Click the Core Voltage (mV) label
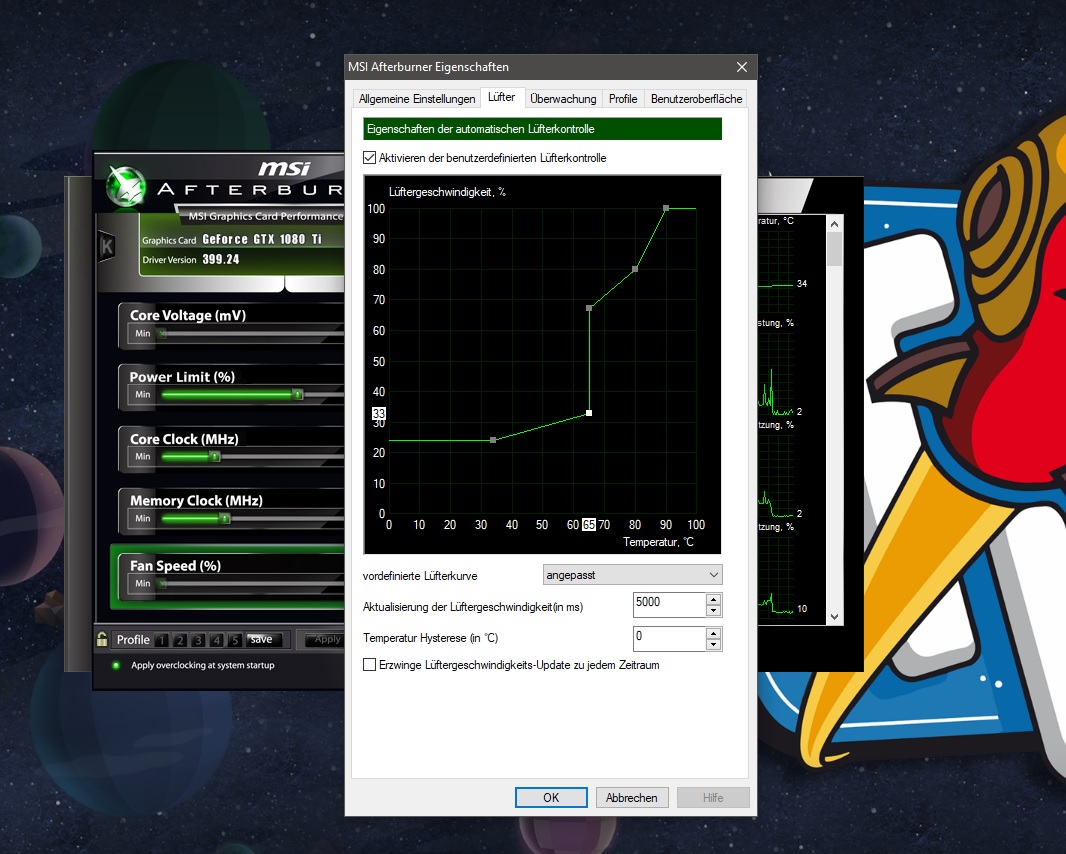The height and width of the screenshot is (854, 1066). (x=188, y=315)
